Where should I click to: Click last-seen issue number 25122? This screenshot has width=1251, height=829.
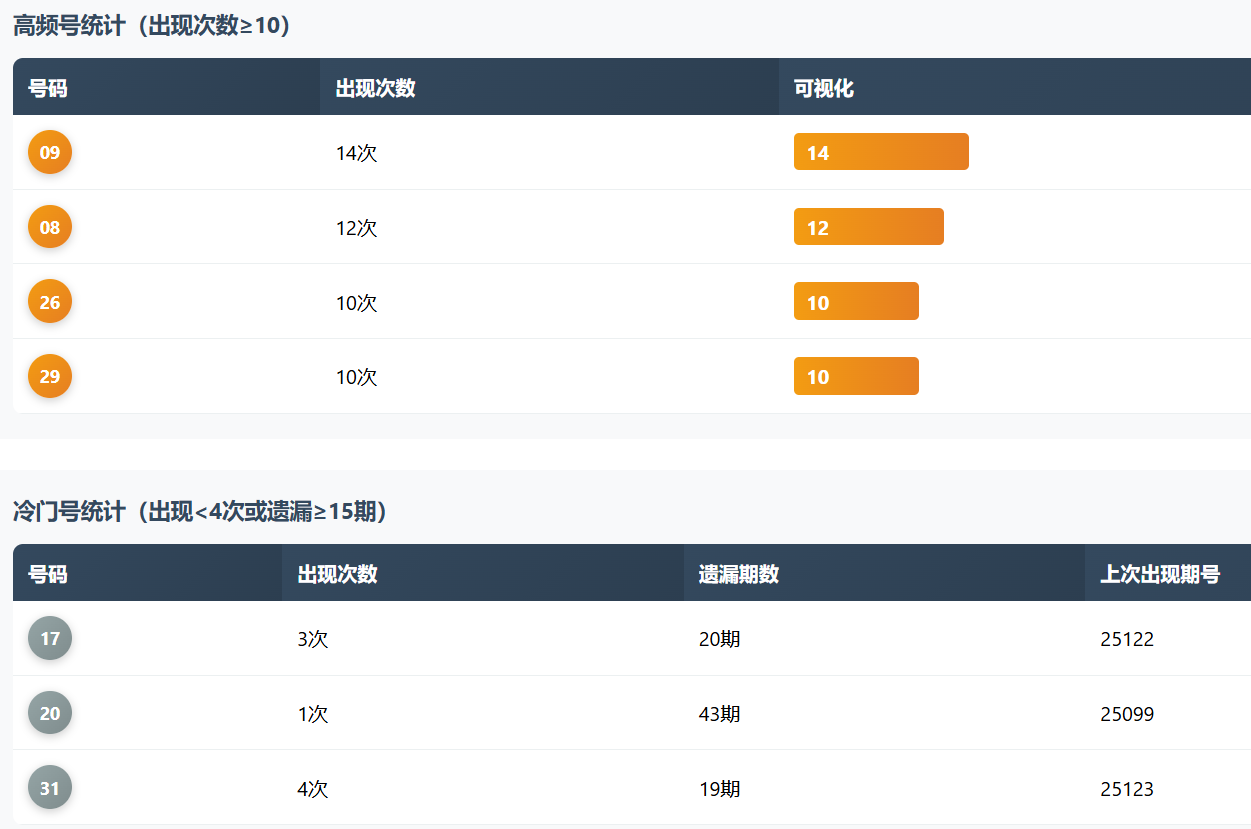pos(1127,639)
